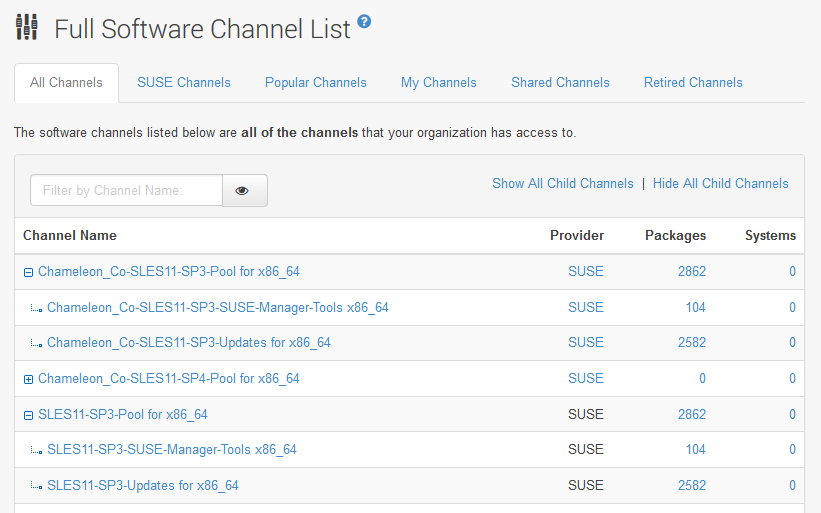The image size is (821, 513).
Task: Open SLES11-SP3-Pool for x86_64 channel
Action: 123,415
